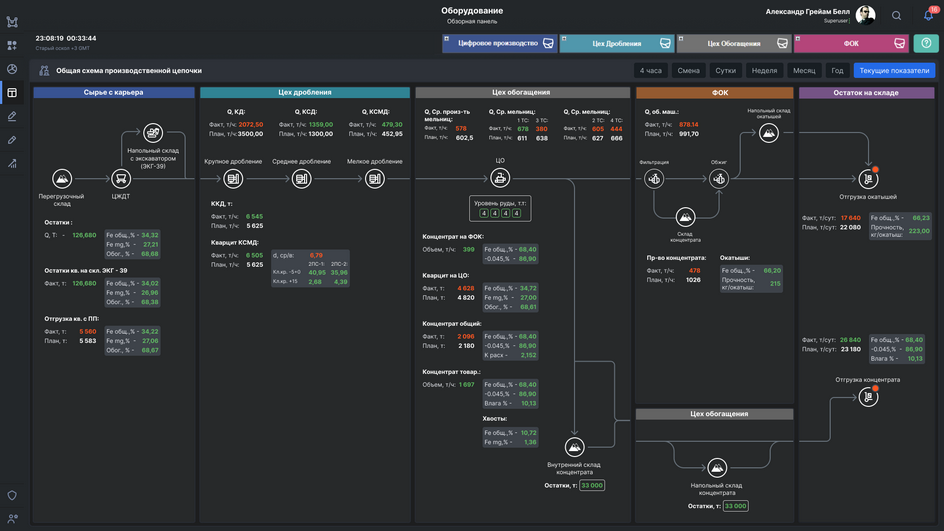The image size is (944, 531).
Task: Click the green help question mark button
Action: tap(926, 43)
